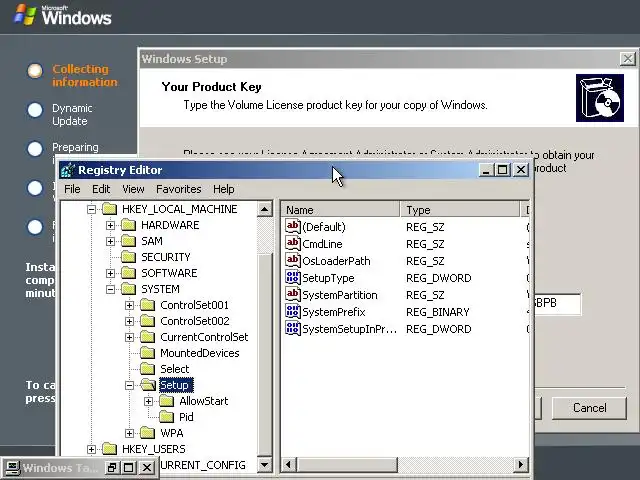Viewport: 640px width, 480px height.
Task: Select the SystemSetupInPr... value name
Action: [x=349, y=329]
